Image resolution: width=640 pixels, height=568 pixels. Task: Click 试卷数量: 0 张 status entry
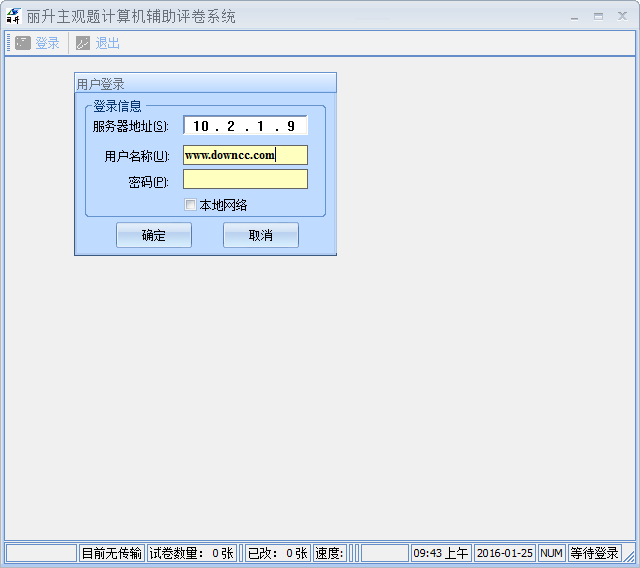(x=191, y=553)
